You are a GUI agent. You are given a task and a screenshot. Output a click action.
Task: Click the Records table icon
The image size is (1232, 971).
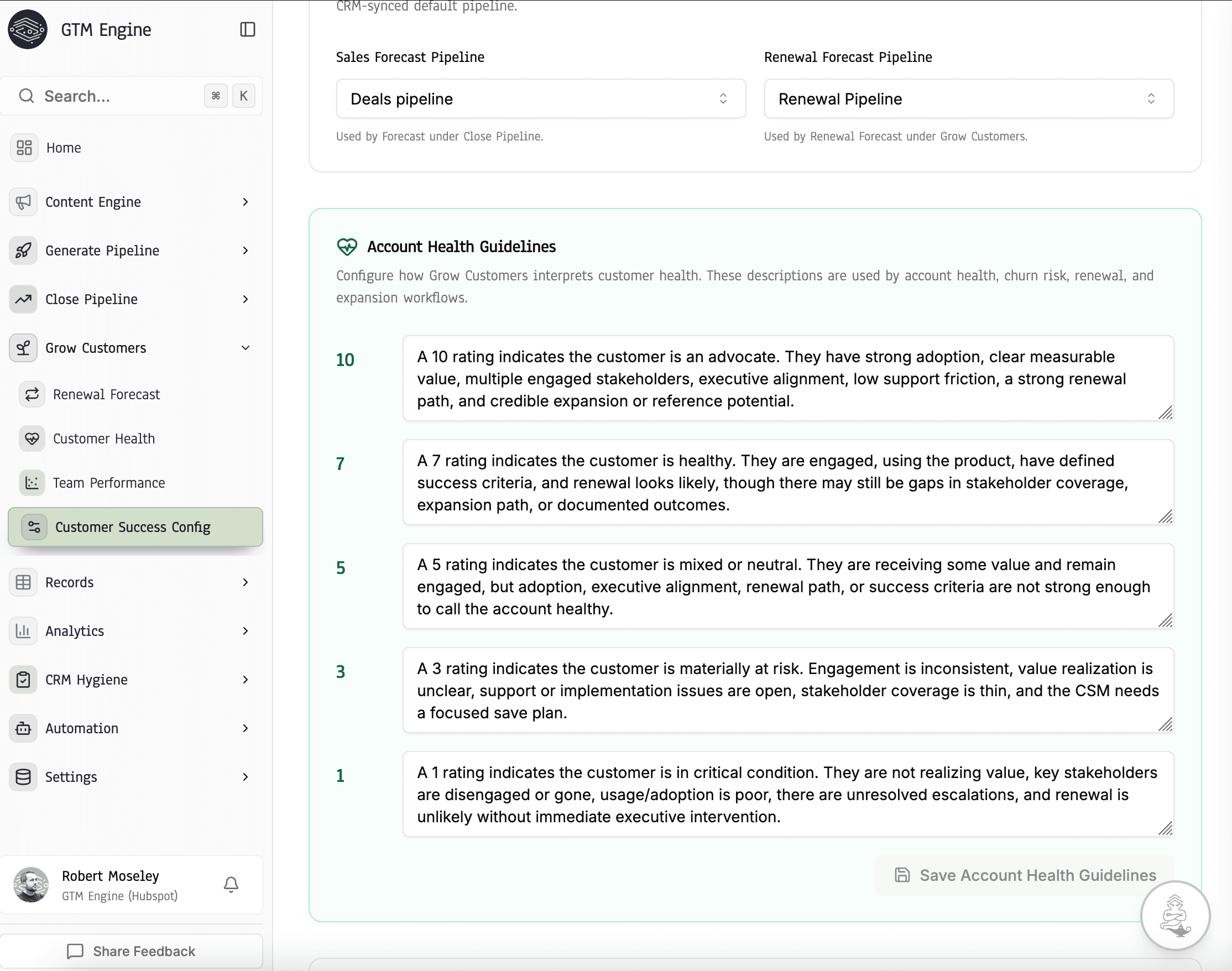[x=23, y=582]
